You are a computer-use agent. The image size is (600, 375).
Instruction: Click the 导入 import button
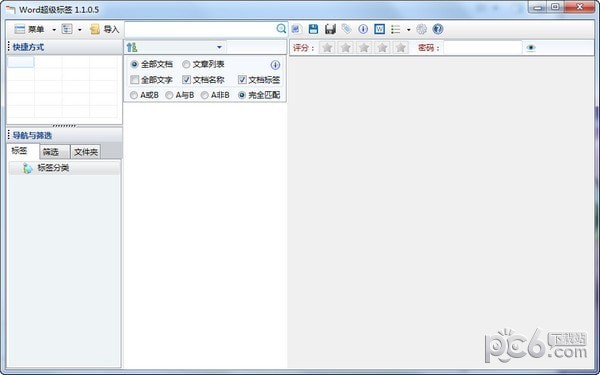coord(104,29)
